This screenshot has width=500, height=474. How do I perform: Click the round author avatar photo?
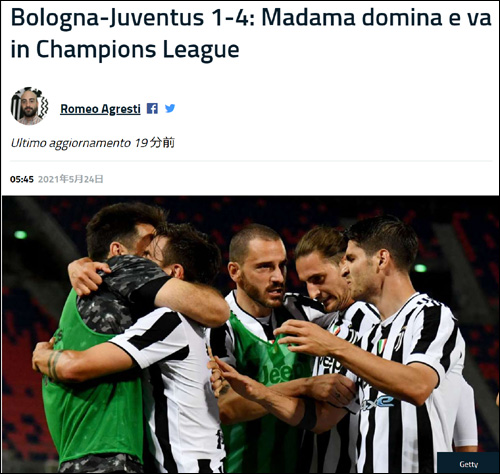coord(29,106)
